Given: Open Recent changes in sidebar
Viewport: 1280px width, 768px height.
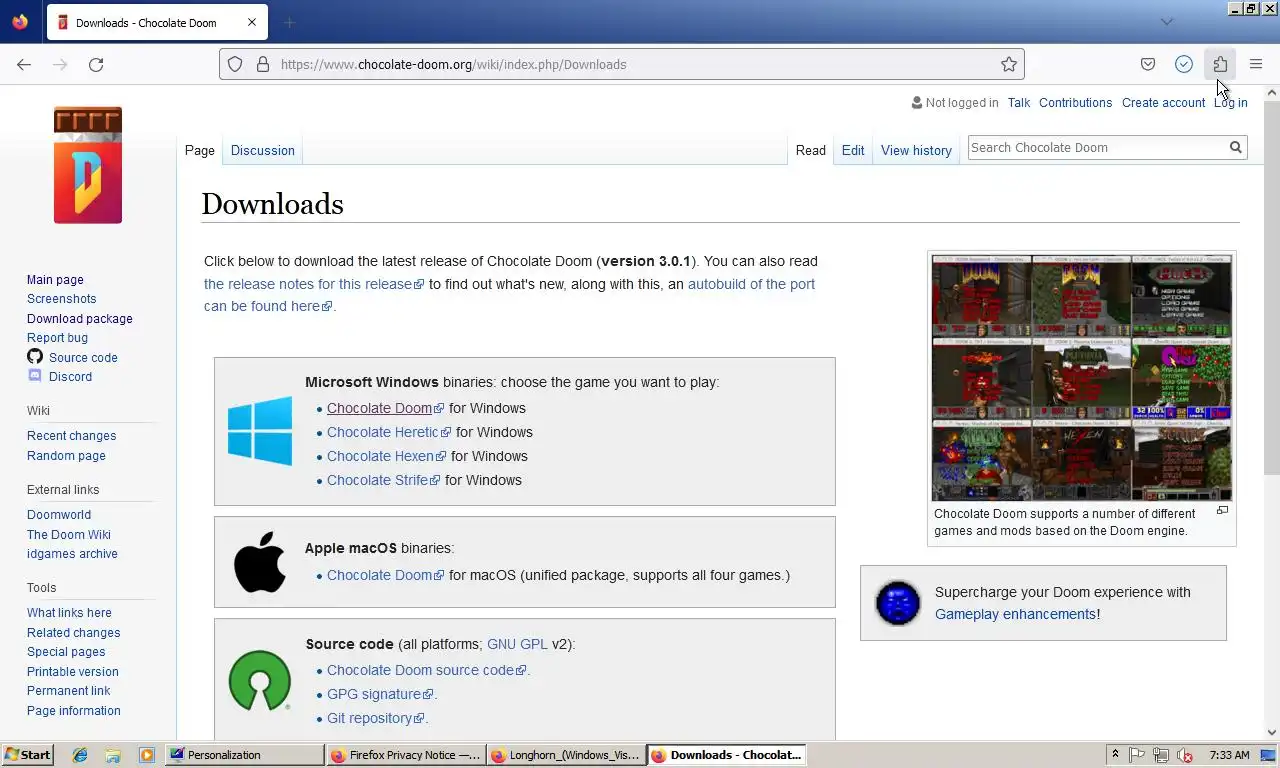Looking at the screenshot, I should coord(71,436).
